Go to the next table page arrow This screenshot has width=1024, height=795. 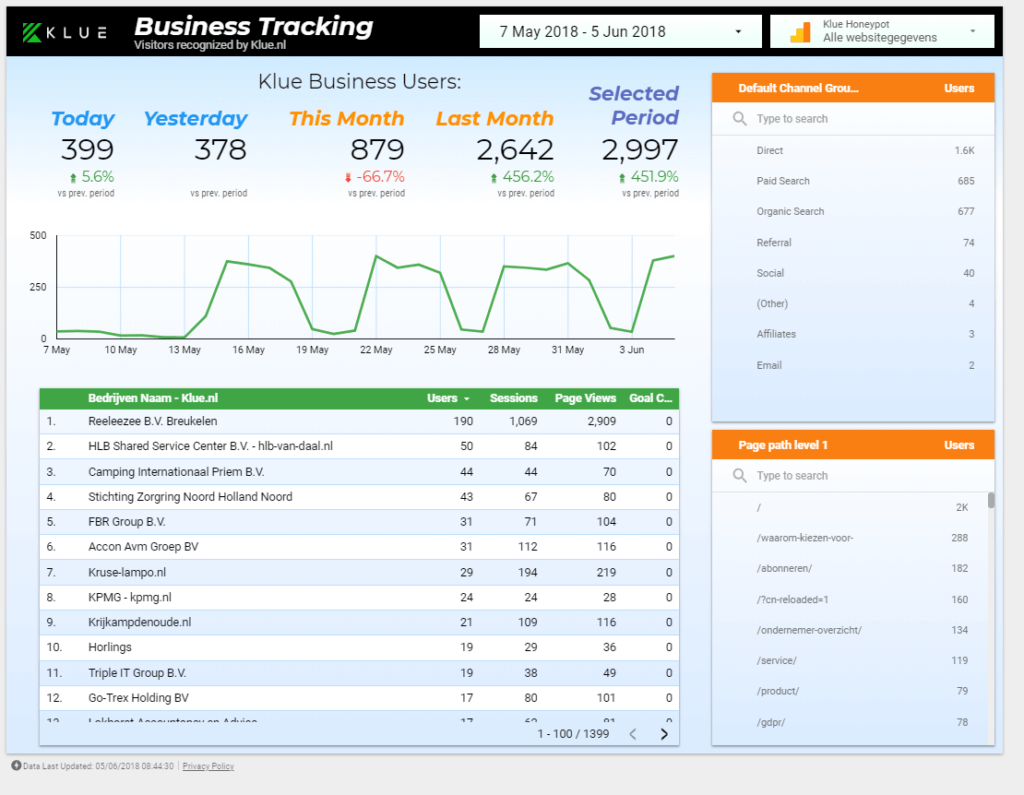664,734
